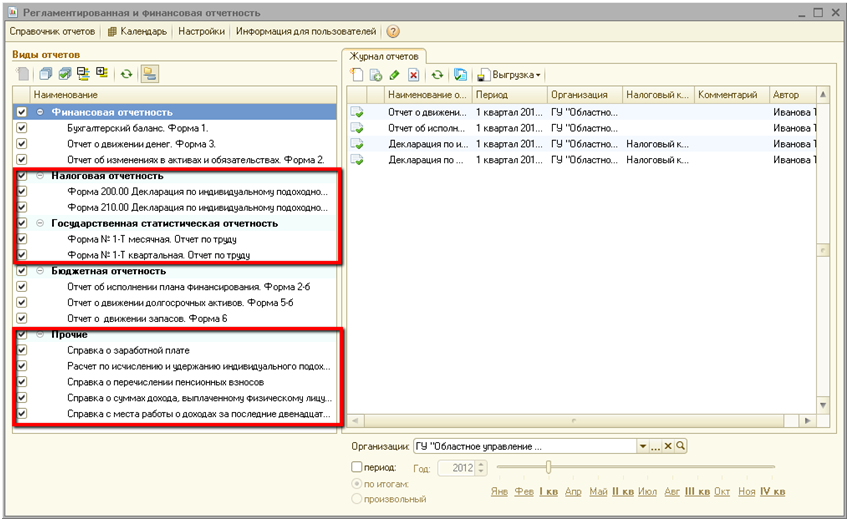Click the copy report icon with green plus
849x521 pixels.
point(376,75)
